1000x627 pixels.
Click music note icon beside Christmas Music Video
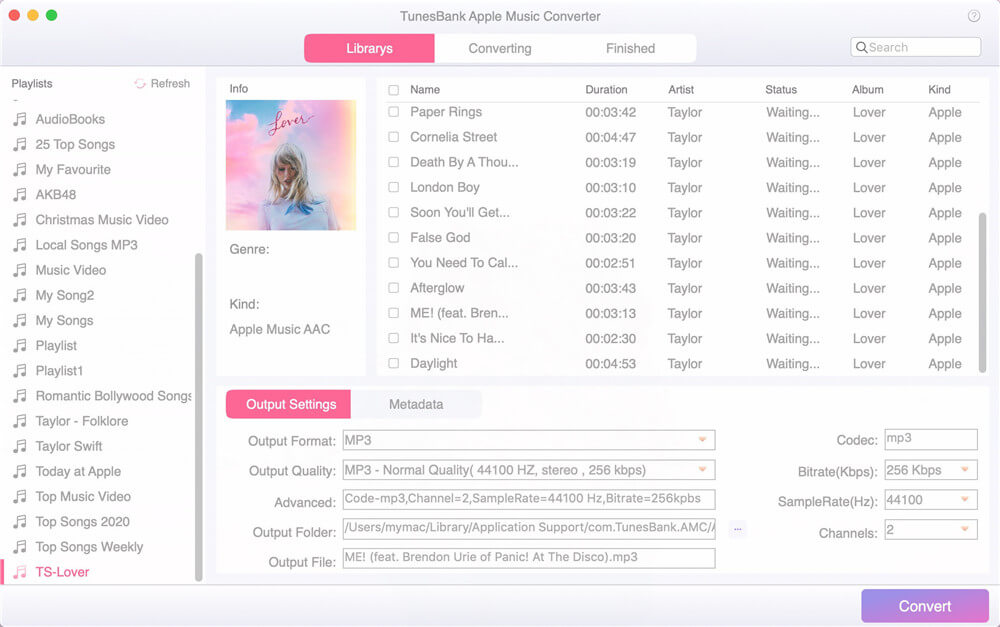pos(20,219)
